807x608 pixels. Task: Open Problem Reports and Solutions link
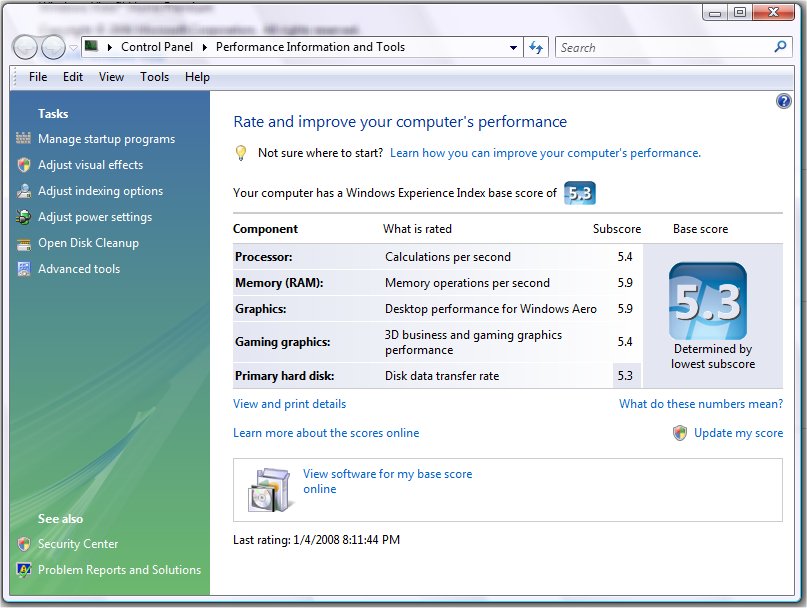point(119,570)
